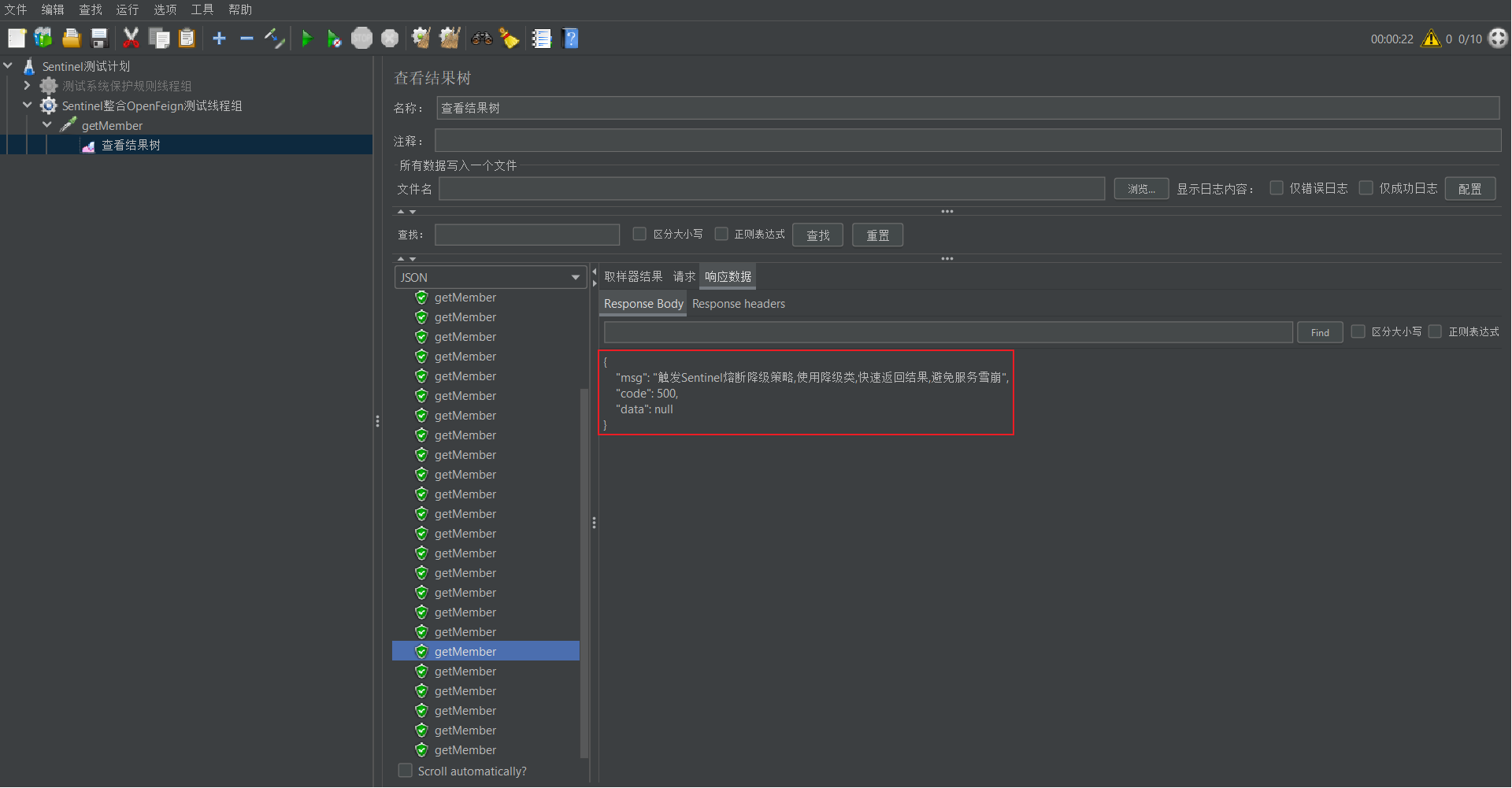The image size is (1512, 788).
Task: Enable the 仅成功日志 checkbox
Action: point(1366,188)
